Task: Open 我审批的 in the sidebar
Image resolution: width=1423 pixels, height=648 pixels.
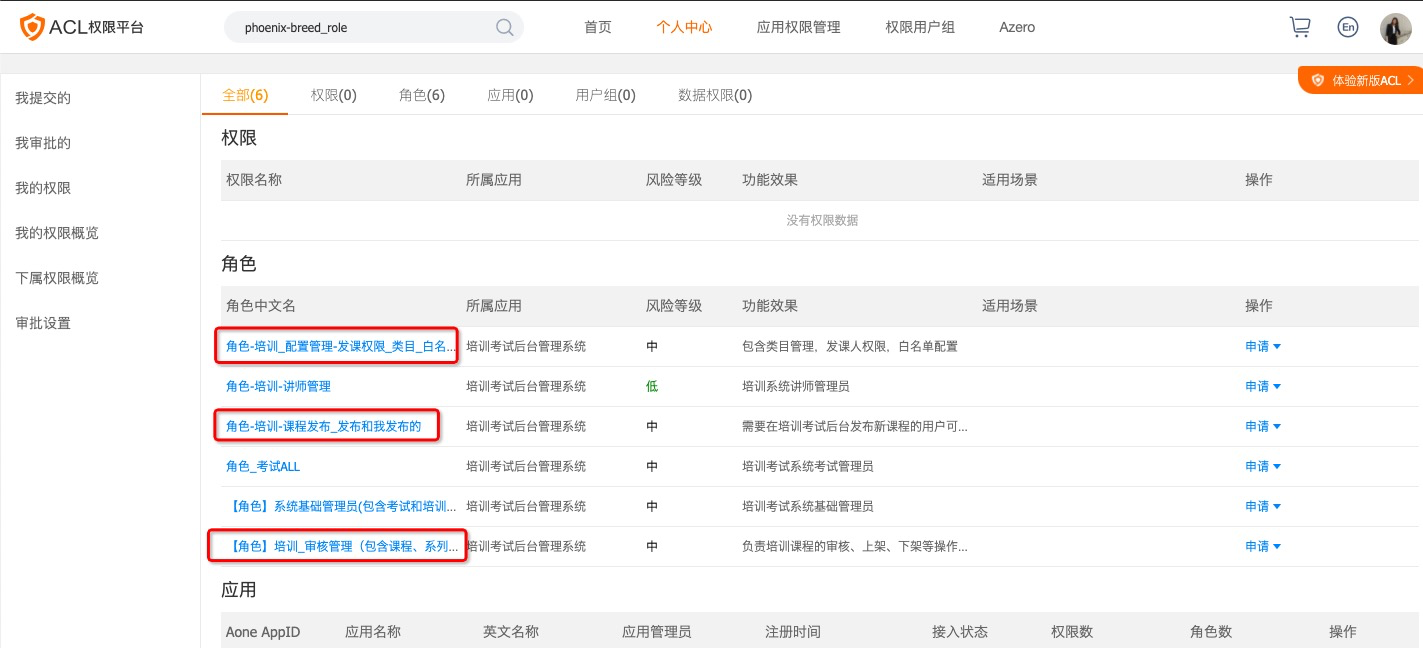Action: click(43, 143)
